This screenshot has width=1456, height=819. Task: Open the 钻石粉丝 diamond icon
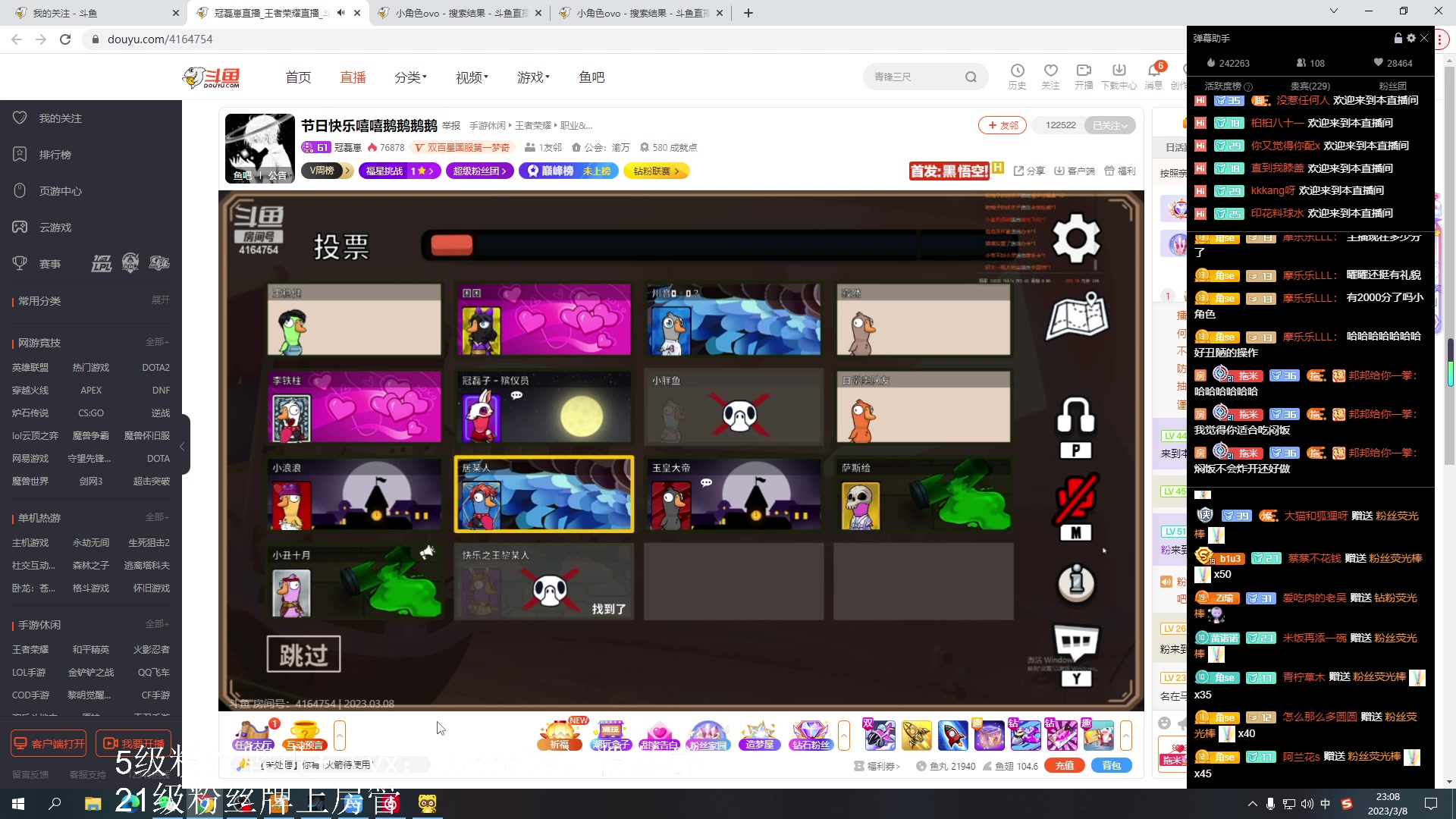click(x=810, y=736)
